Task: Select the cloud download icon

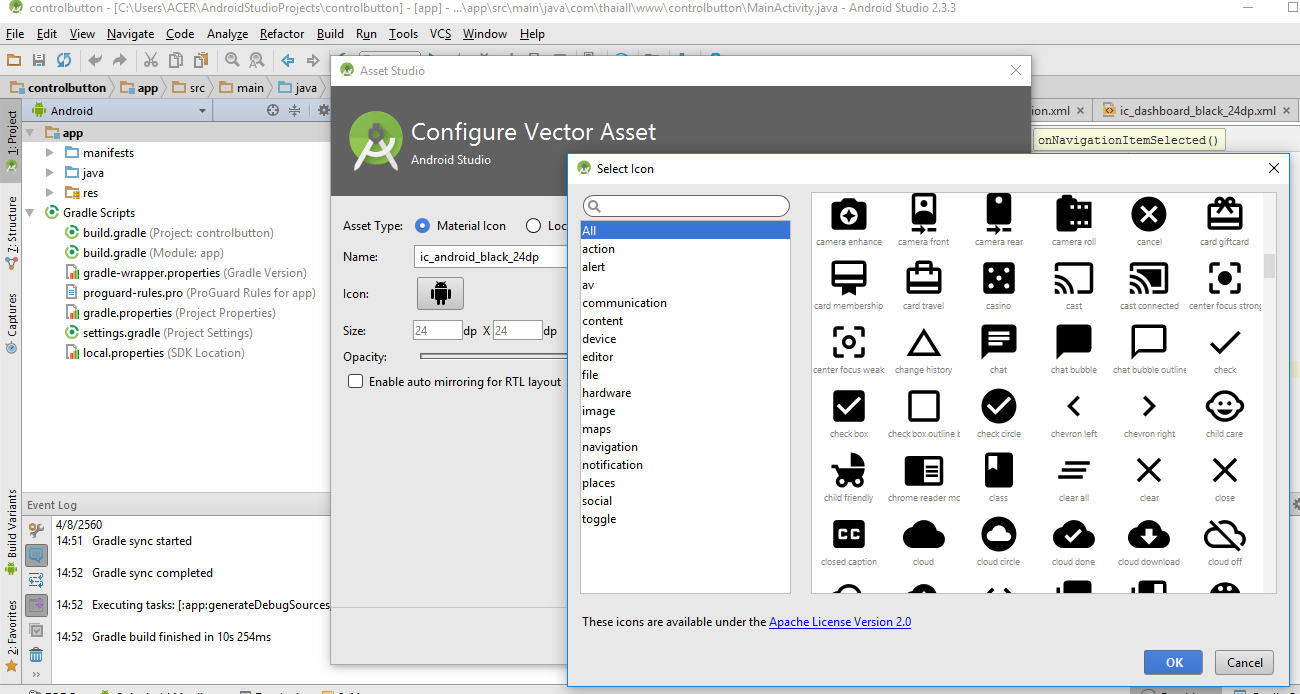Action: coord(1149,535)
